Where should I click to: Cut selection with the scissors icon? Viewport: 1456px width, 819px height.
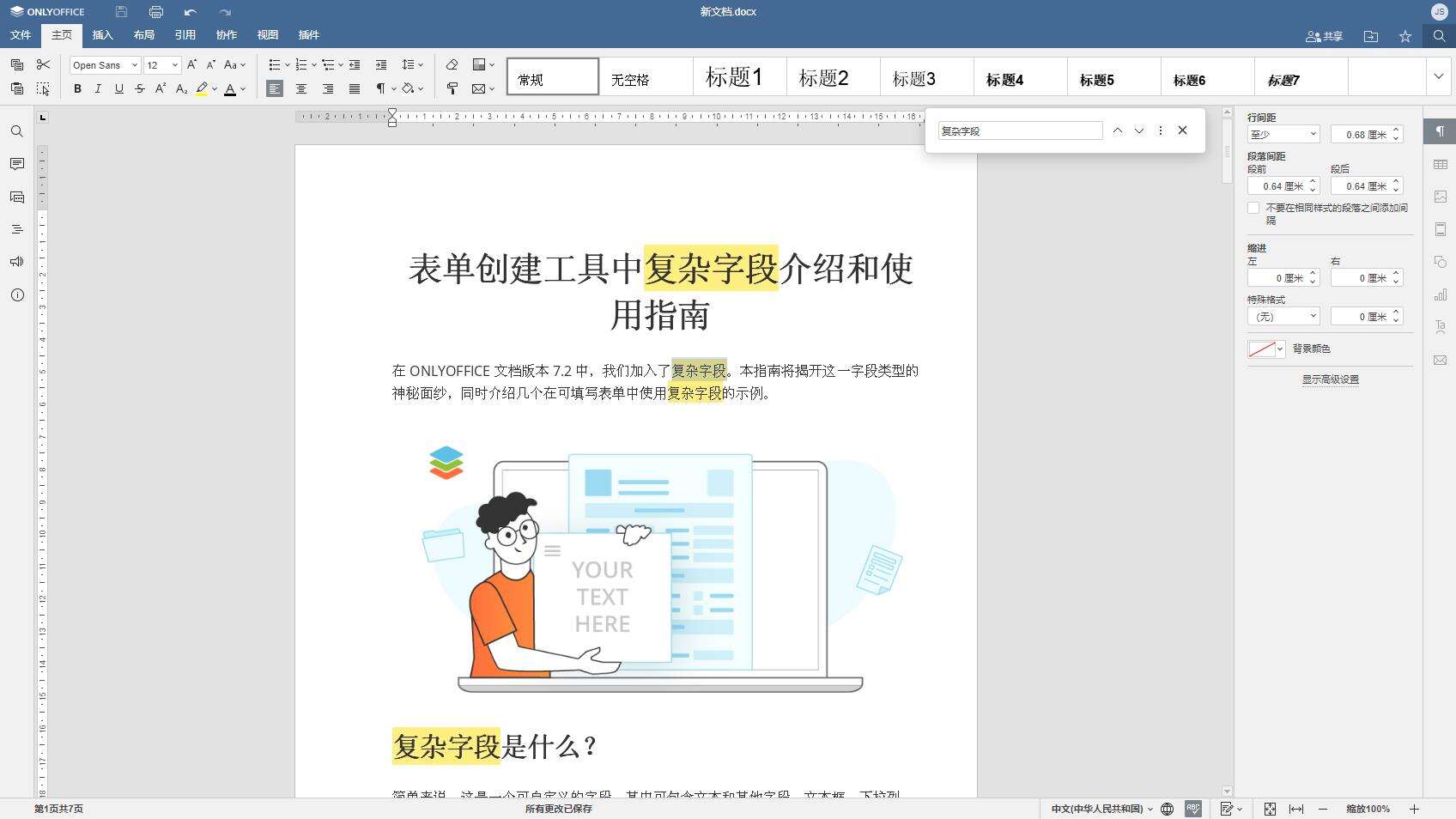(x=43, y=64)
